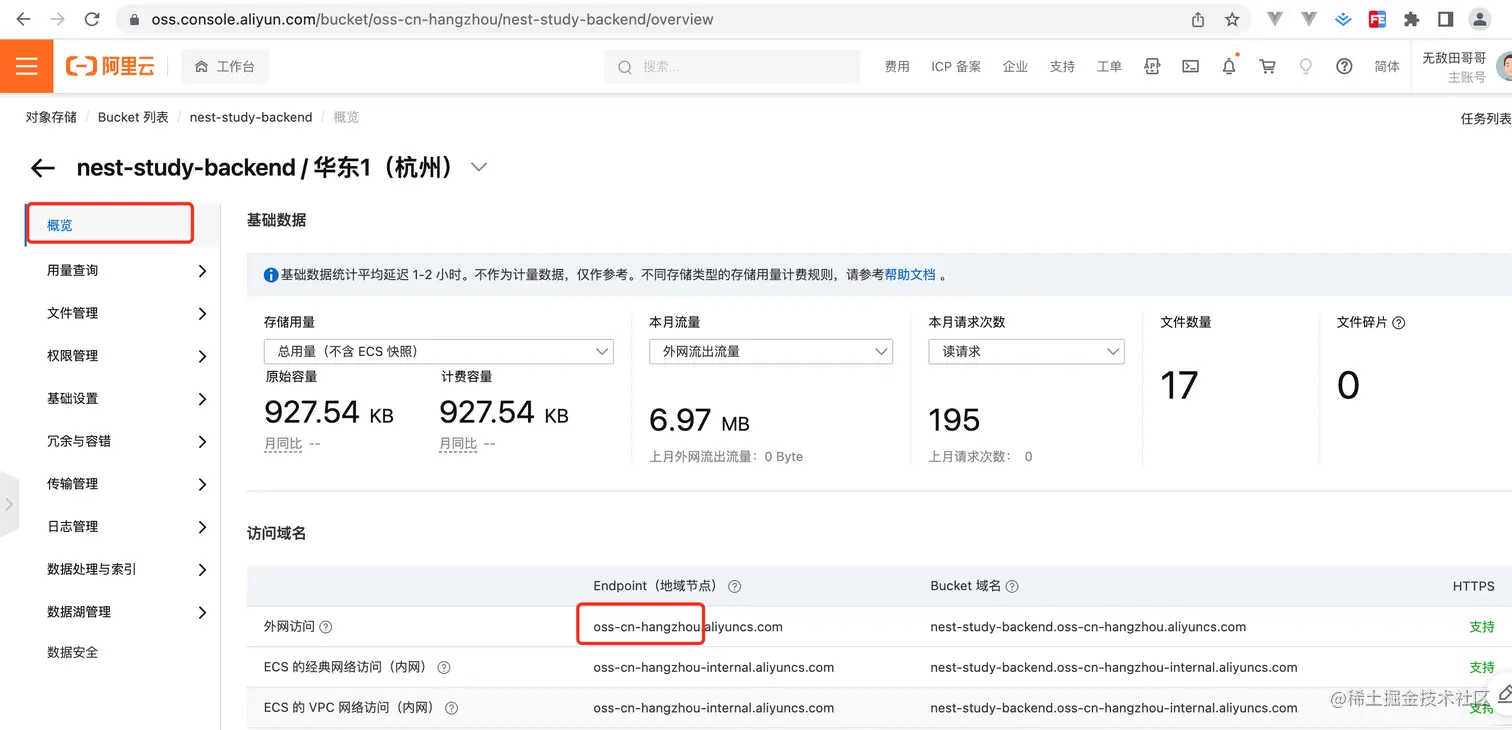Open 数据安全 in the sidebar
The height and width of the screenshot is (730, 1512).
pos(73,652)
